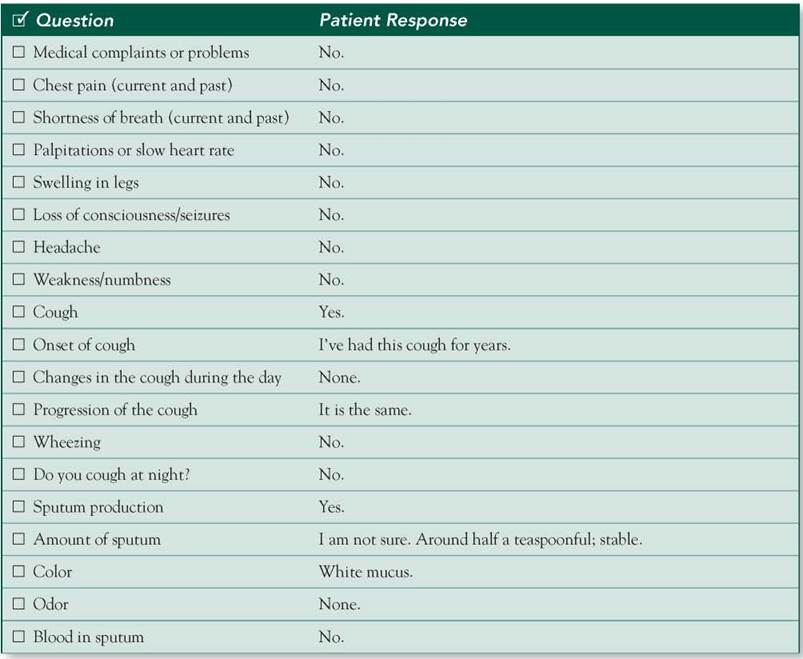Check the Headache checkbox
Image resolution: width=803 pixels, height=659 pixels.
(18, 247)
